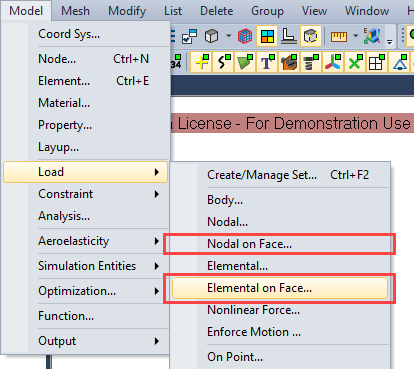
Task: Open the Group menu
Action: pyautogui.click(x=267, y=11)
